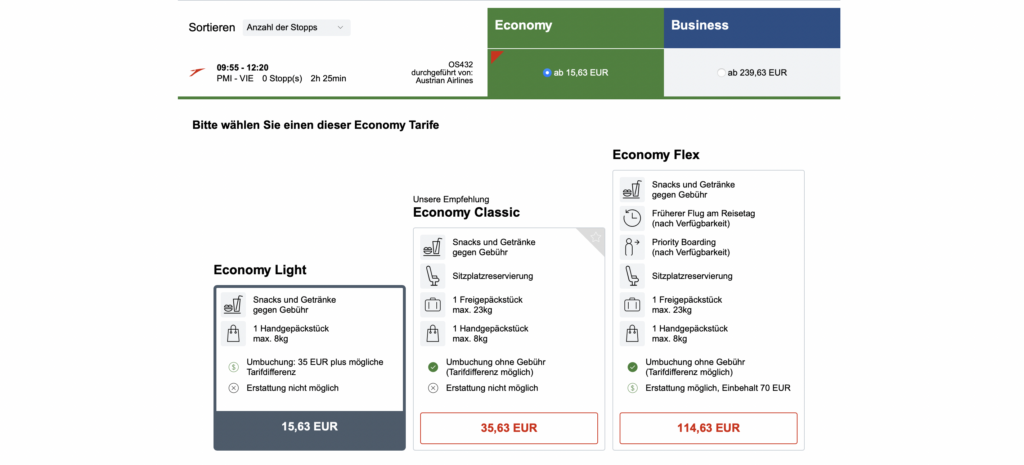
Task: Click Economy Classic seat reservation icon
Action: point(432,275)
